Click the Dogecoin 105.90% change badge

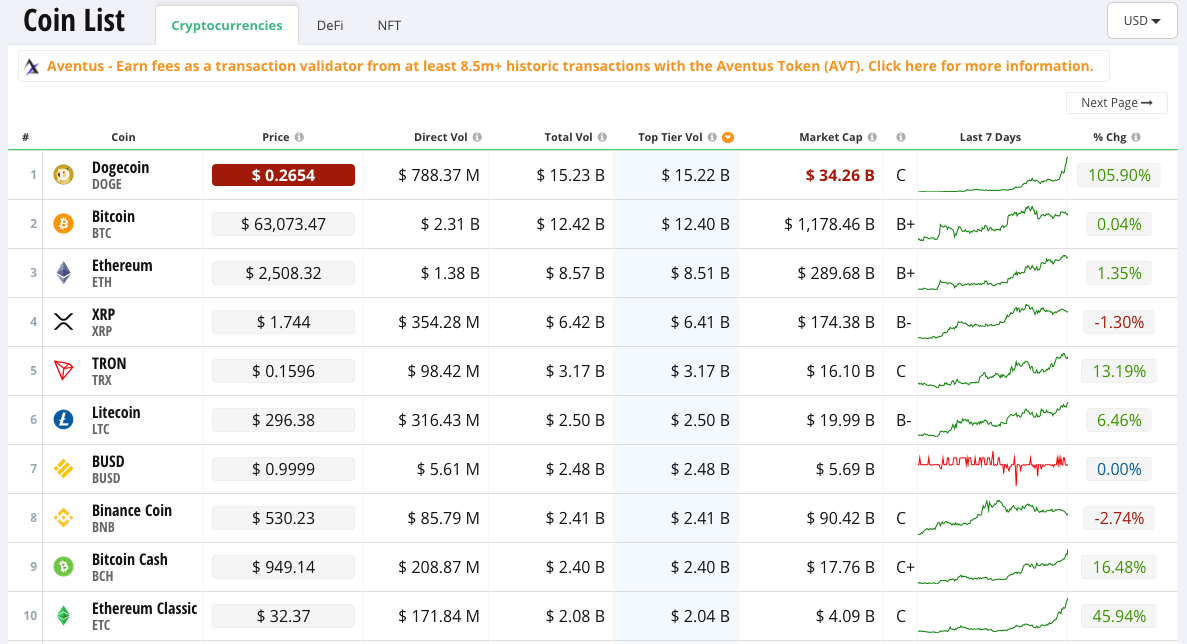(1119, 175)
